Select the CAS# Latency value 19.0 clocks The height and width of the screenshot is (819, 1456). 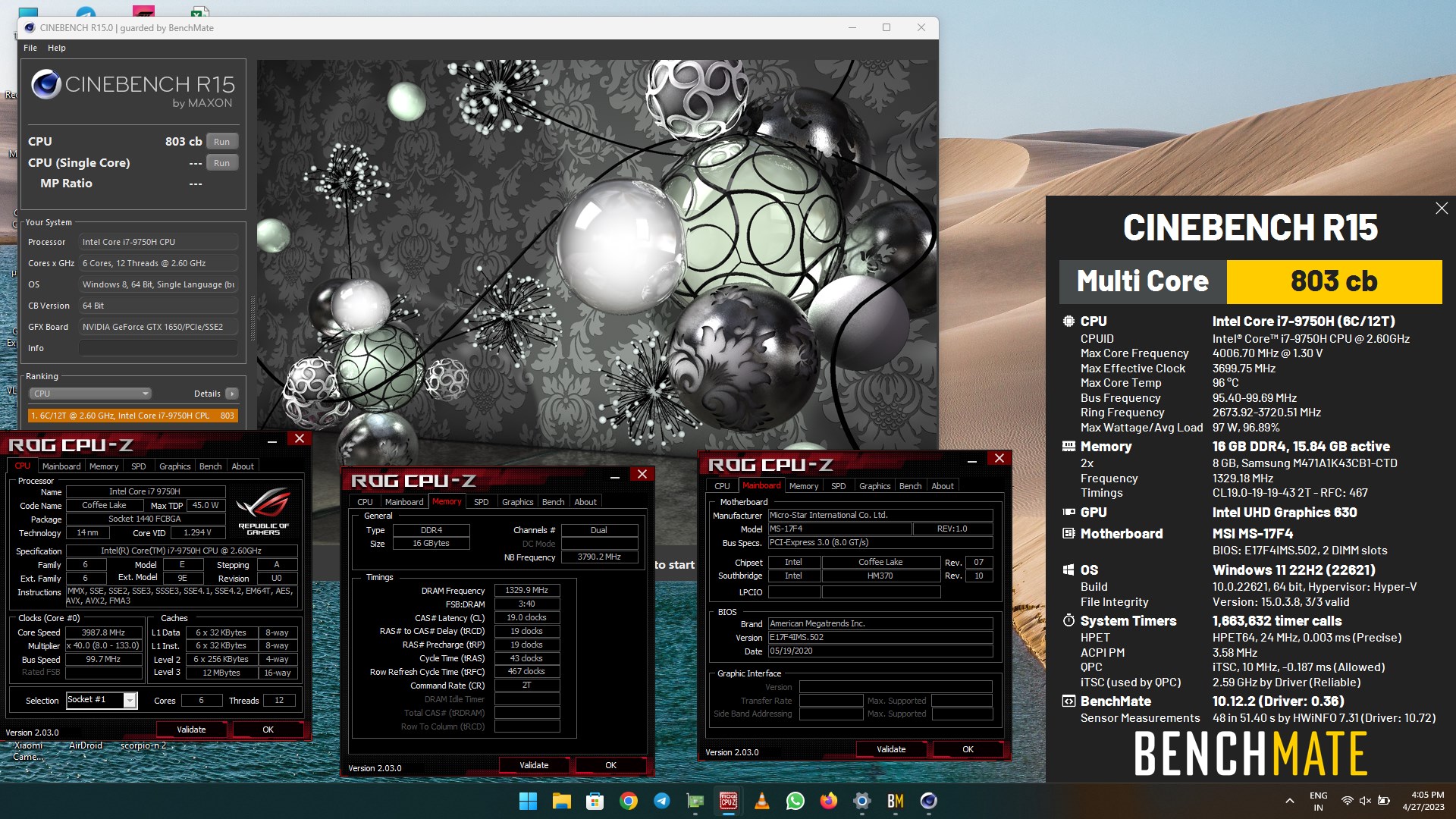coord(527,617)
